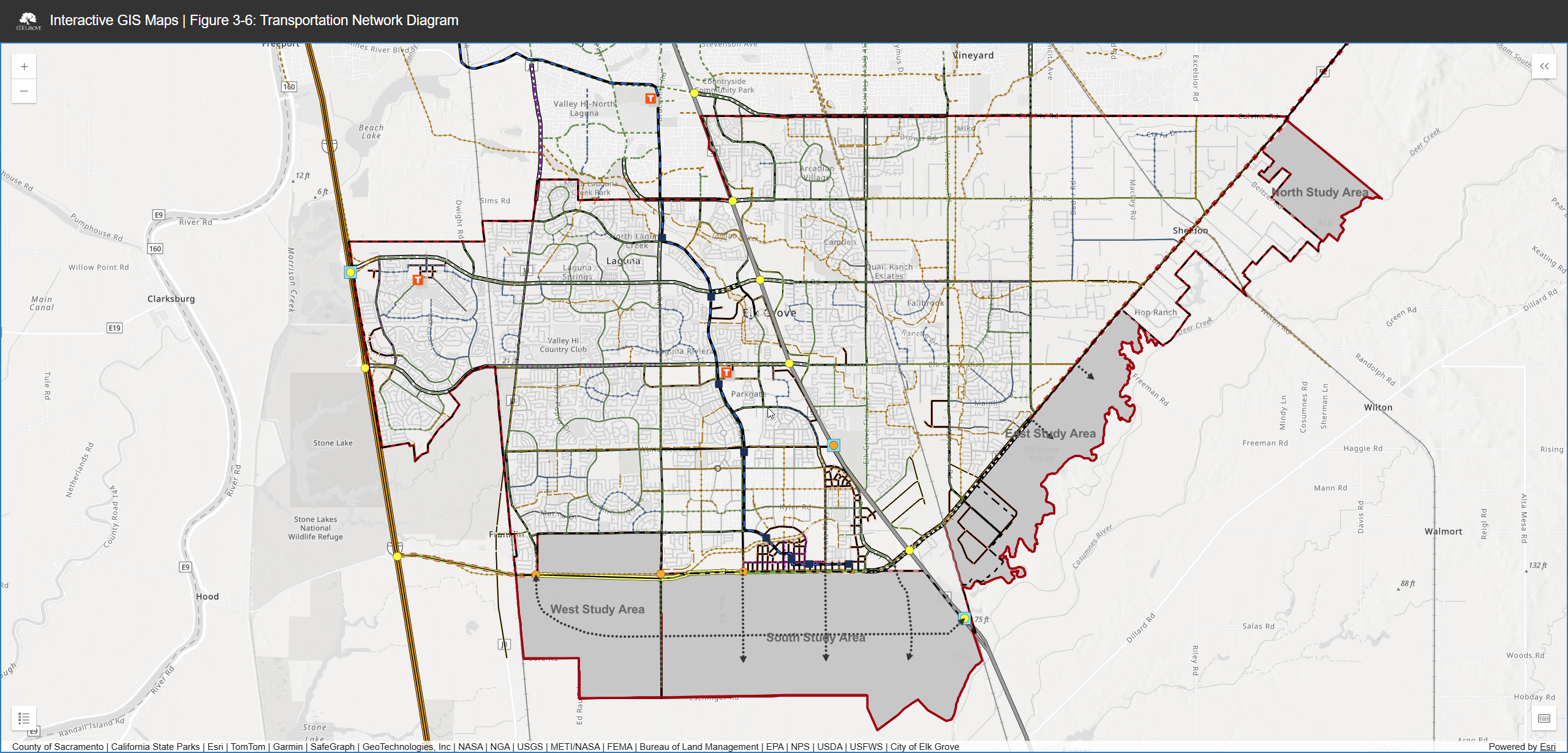Zoom out of the map
This screenshot has width=1568, height=753.
[23, 91]
